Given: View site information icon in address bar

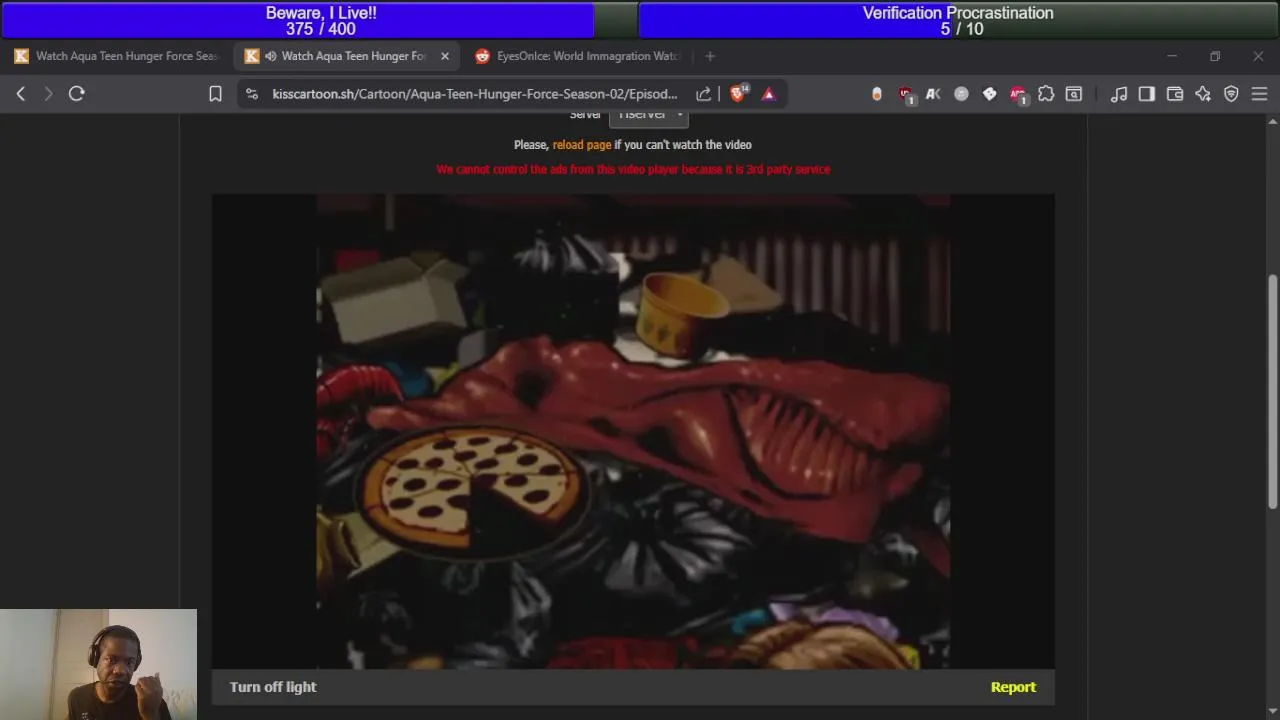Looking at the screenshot, I should pyautogui.click(x=252, y=94).
